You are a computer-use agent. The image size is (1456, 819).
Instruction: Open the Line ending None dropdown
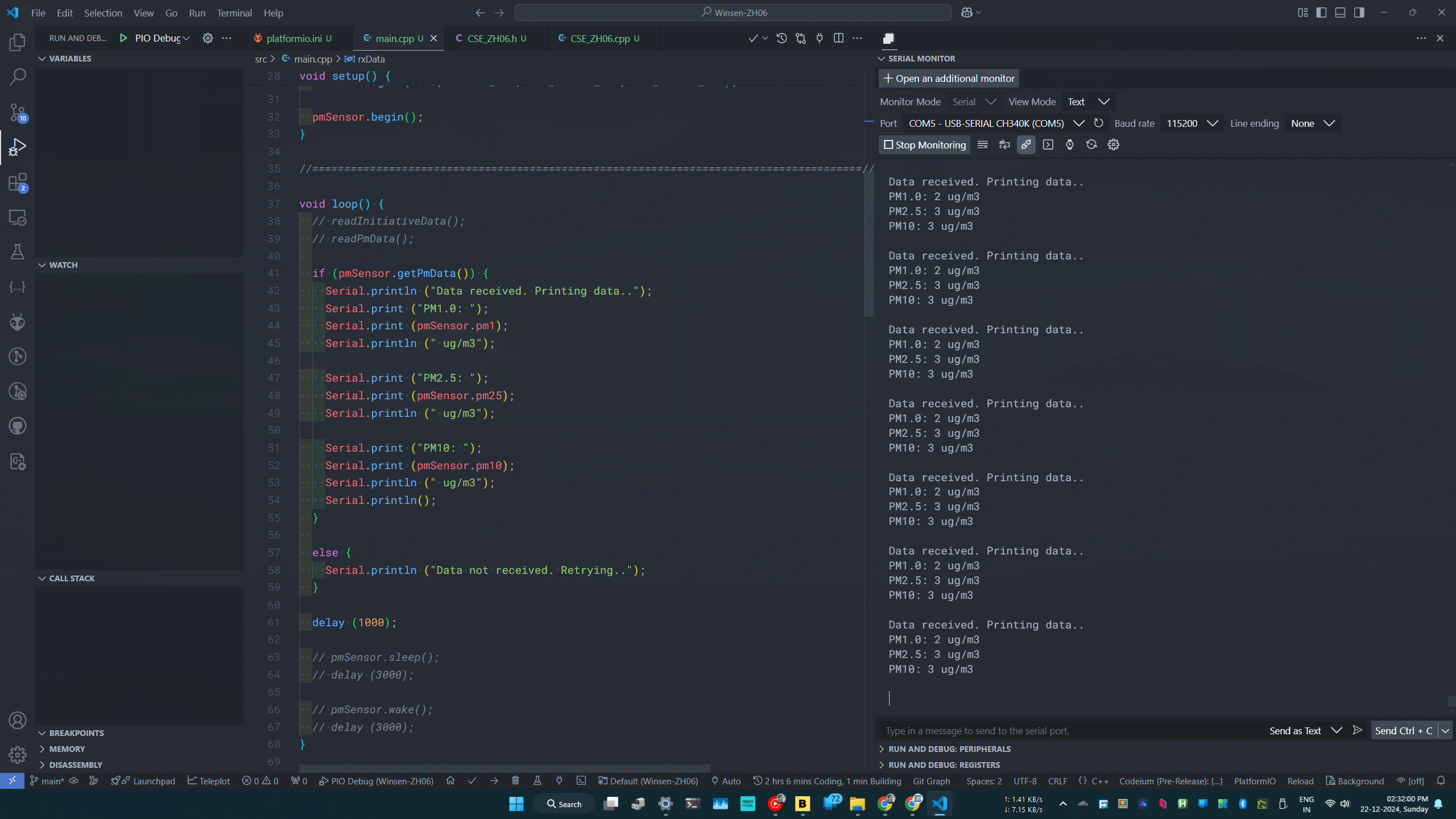1313,123
